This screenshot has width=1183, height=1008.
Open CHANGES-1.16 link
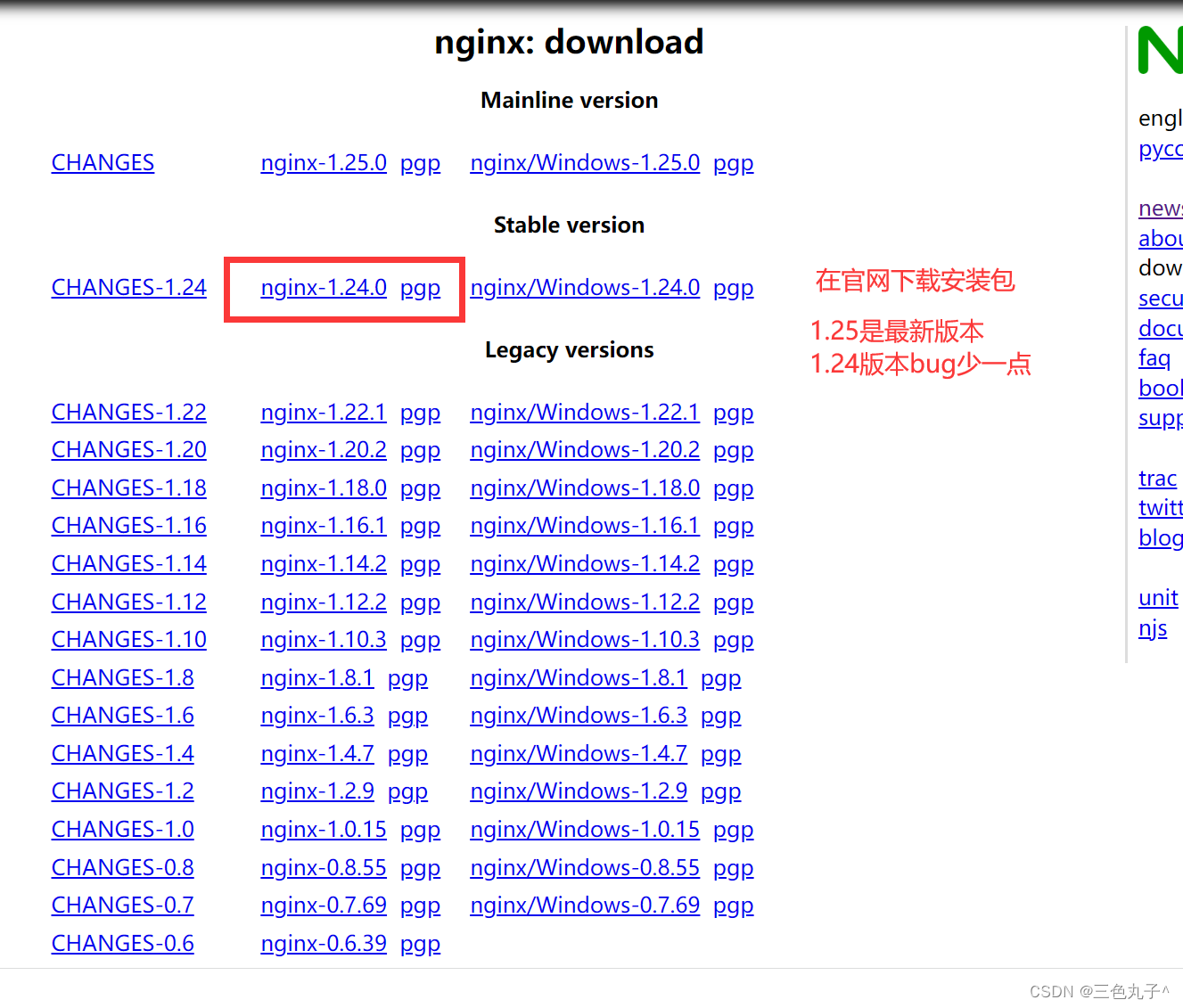pyautogui.click(x=129, y=526)
